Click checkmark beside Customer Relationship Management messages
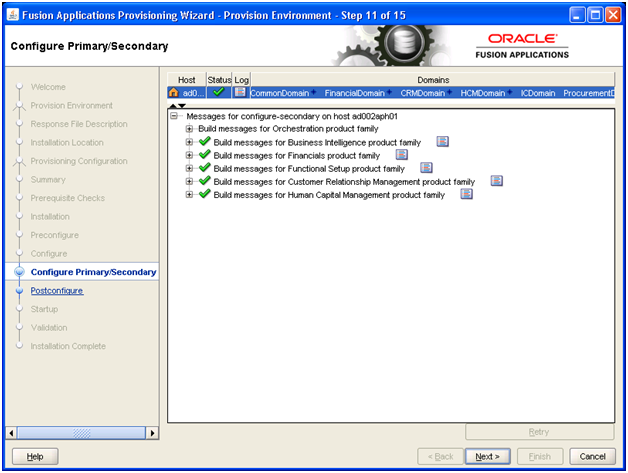This screenshot has width=628, height=473. pos(205,181)
